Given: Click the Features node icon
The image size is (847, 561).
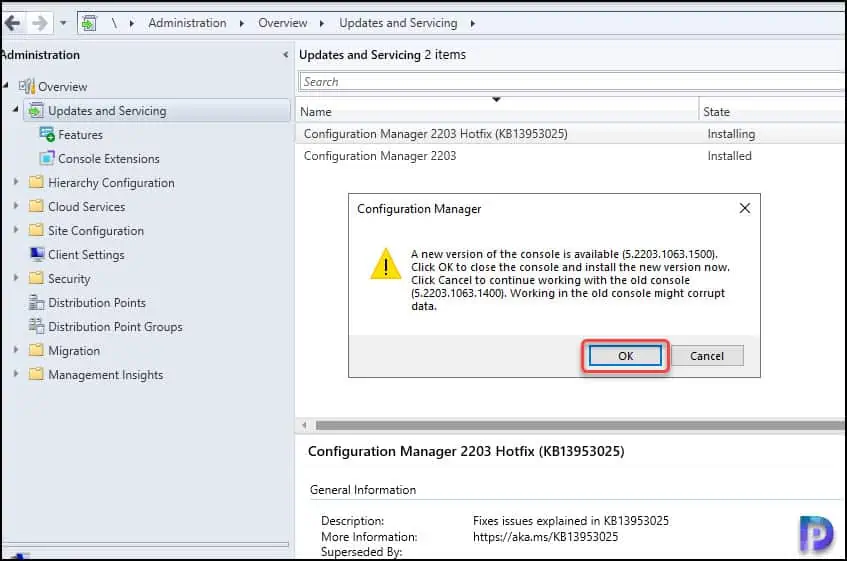Looking at the screenshot, I should [47, 134].
